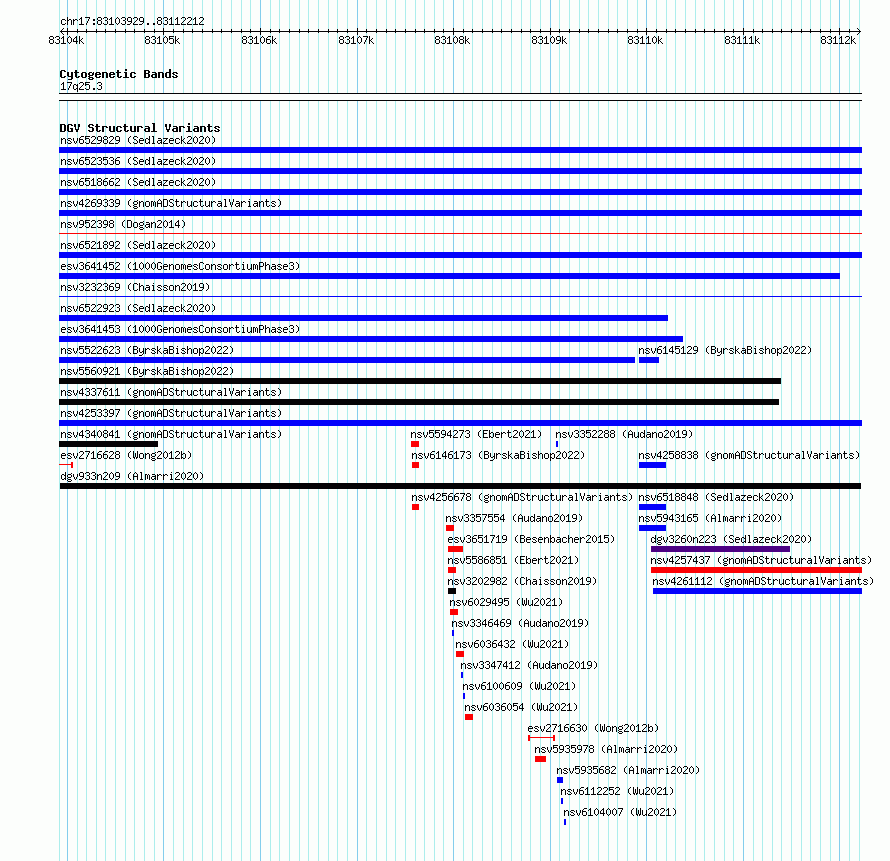The height and width of the screenshot is (861, 890).
Task: Click nsv5522623 (ByrskaBishop2022) label
Action: tap(147, 350)
